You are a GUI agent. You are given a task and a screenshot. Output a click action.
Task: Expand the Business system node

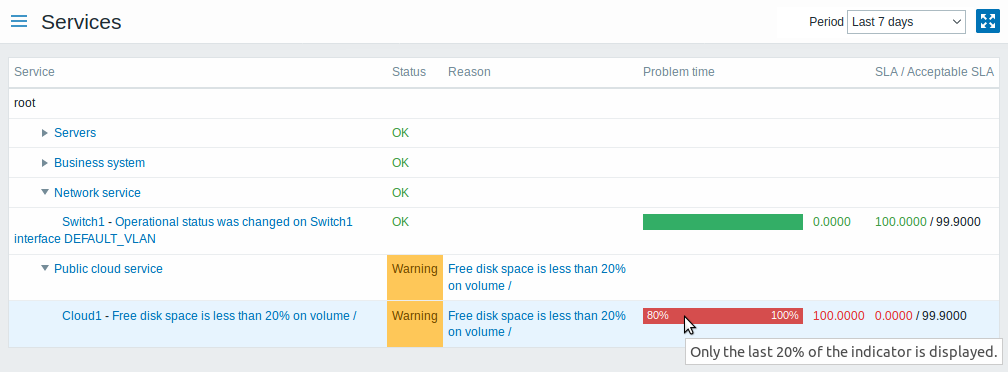click(x=45, y=163)
